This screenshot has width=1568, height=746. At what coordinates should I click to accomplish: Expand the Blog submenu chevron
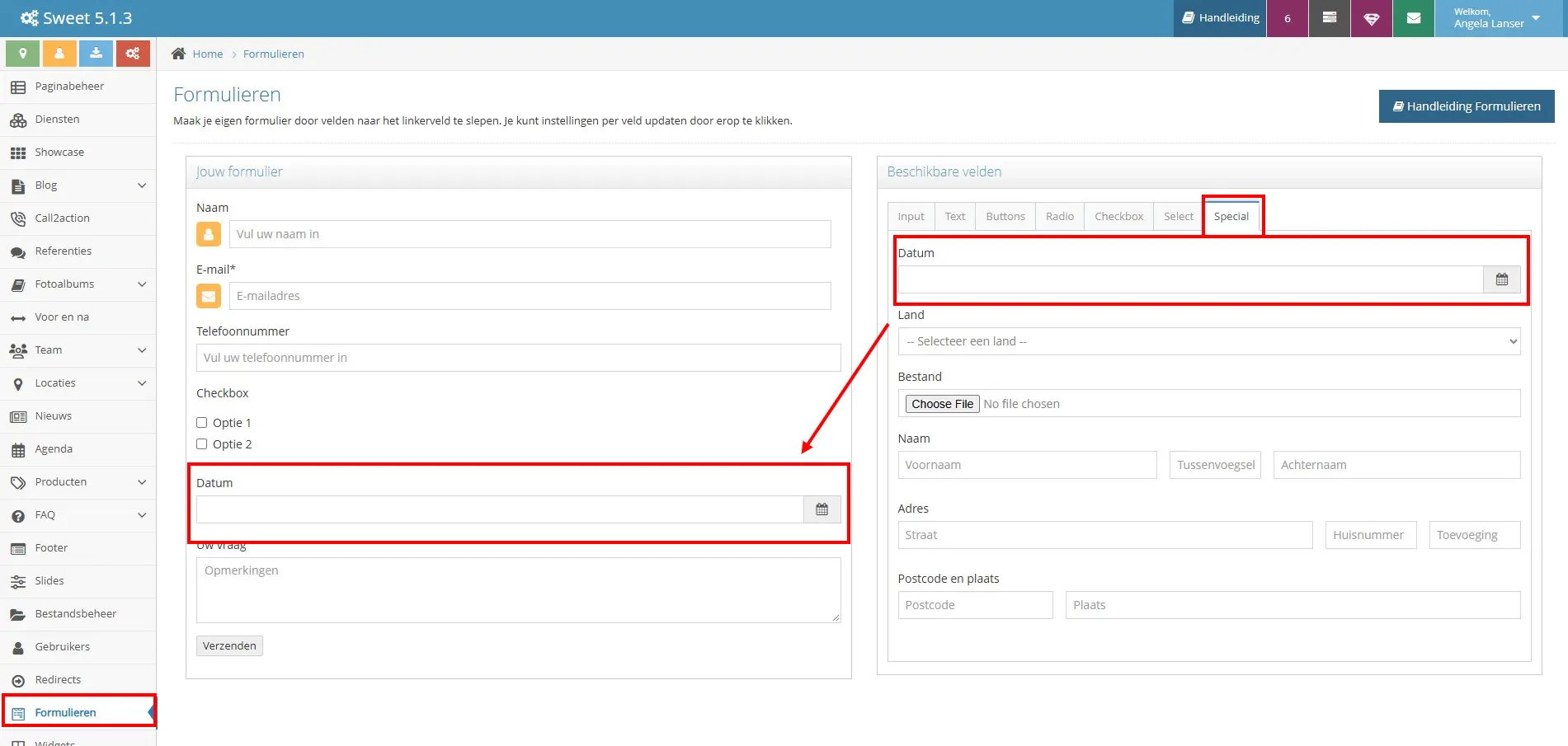pos(142,185)
